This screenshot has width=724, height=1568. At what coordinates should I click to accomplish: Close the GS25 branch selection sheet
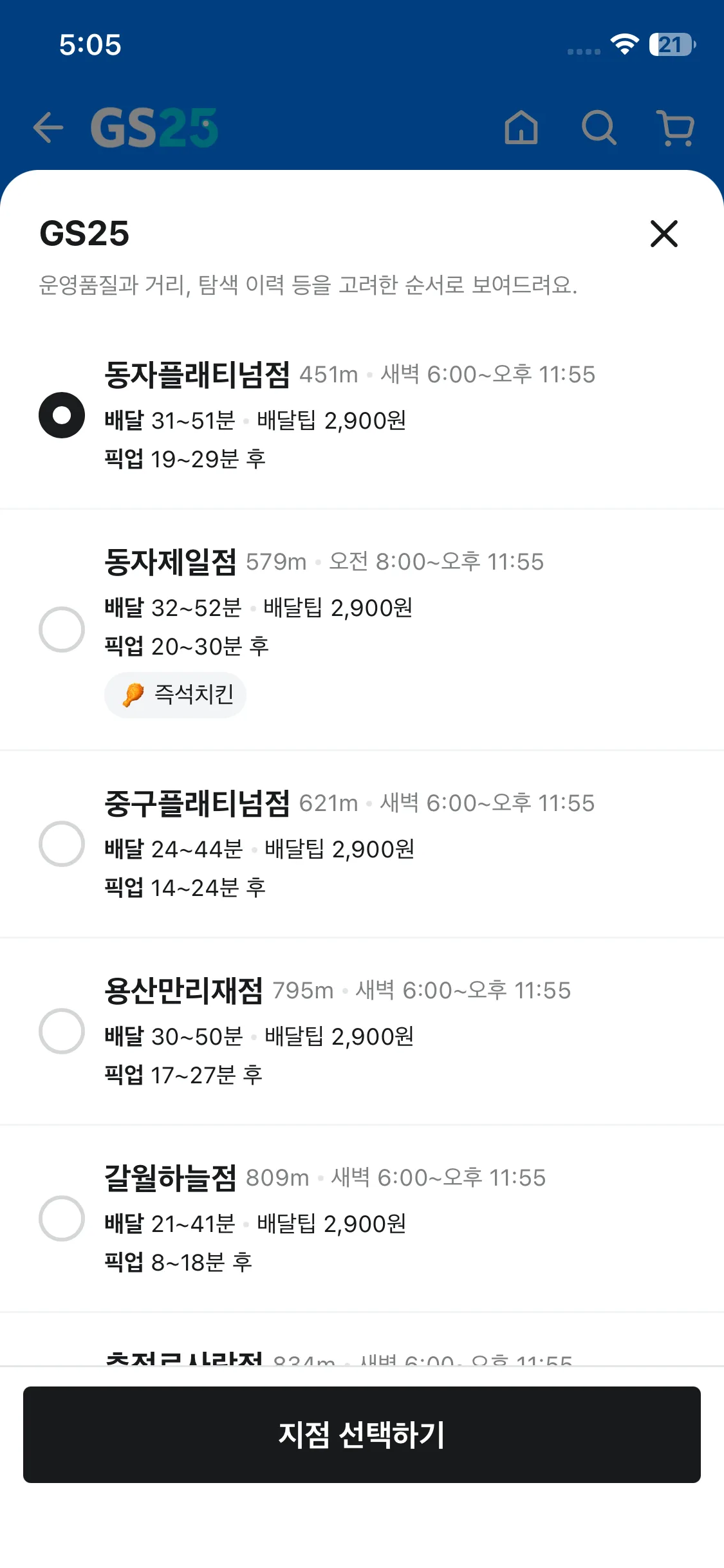pyautogui.click(x=664, y=234)
